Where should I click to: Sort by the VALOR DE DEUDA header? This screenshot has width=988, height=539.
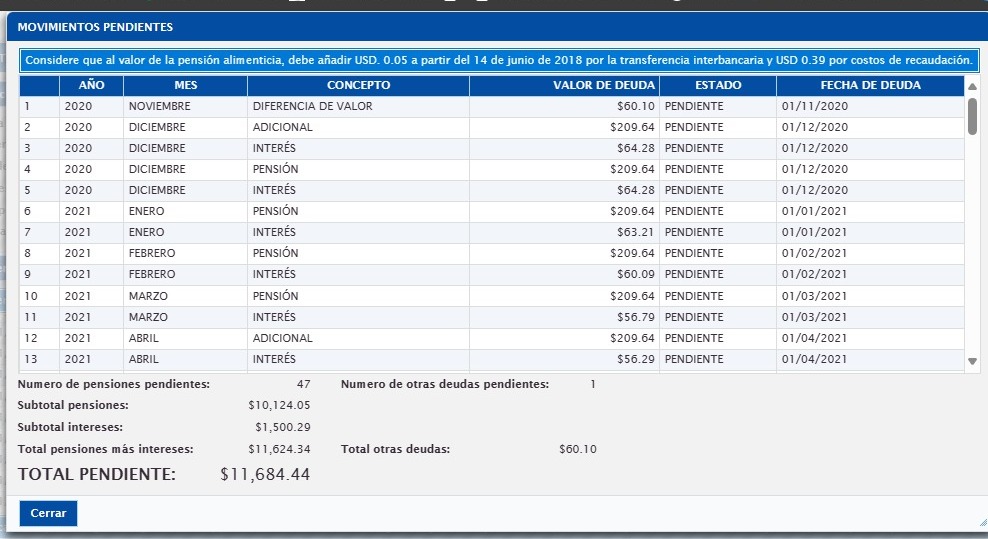(x=565, y=85)
